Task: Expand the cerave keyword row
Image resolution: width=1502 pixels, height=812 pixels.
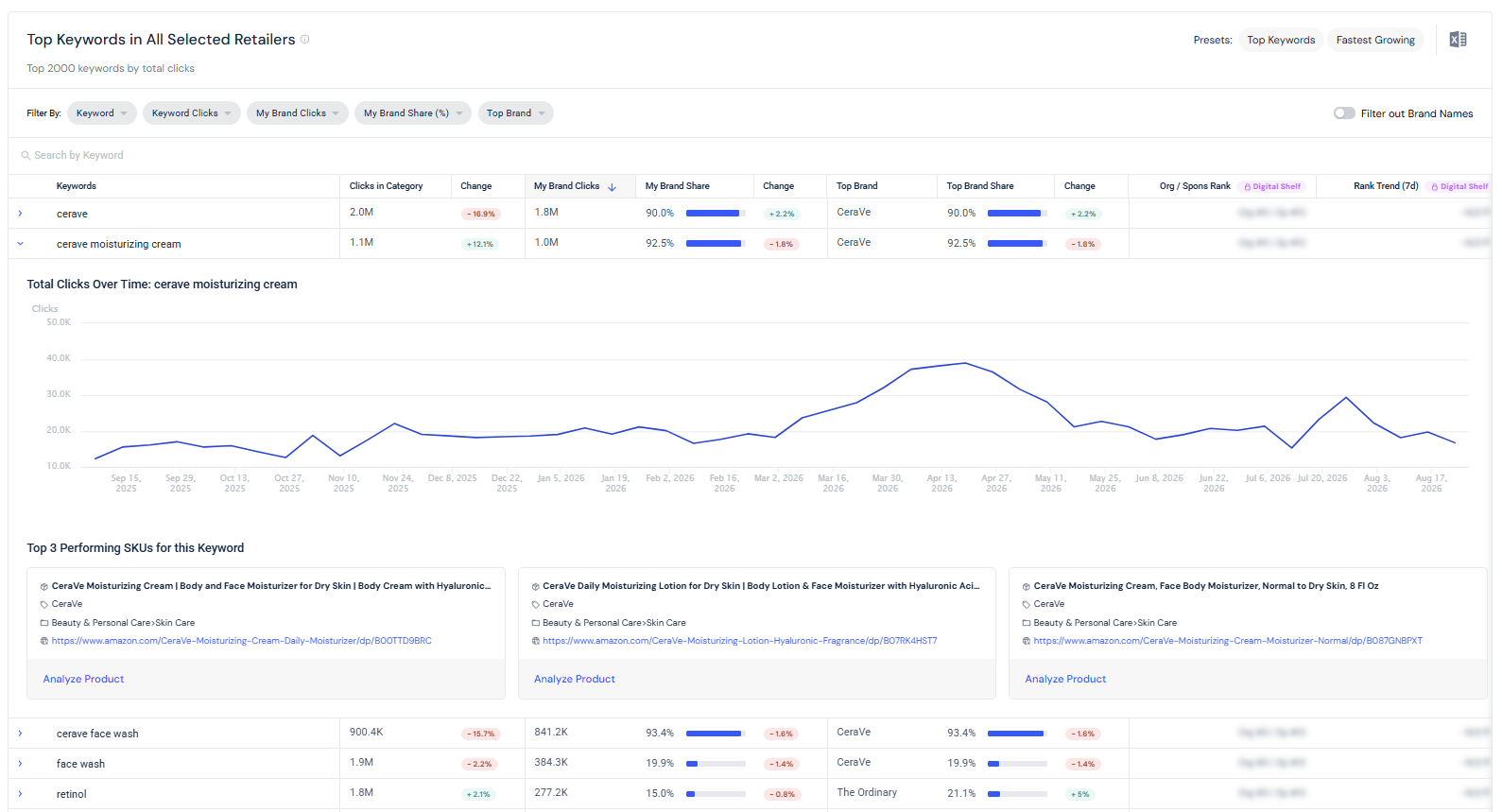Action: (20, 214)
